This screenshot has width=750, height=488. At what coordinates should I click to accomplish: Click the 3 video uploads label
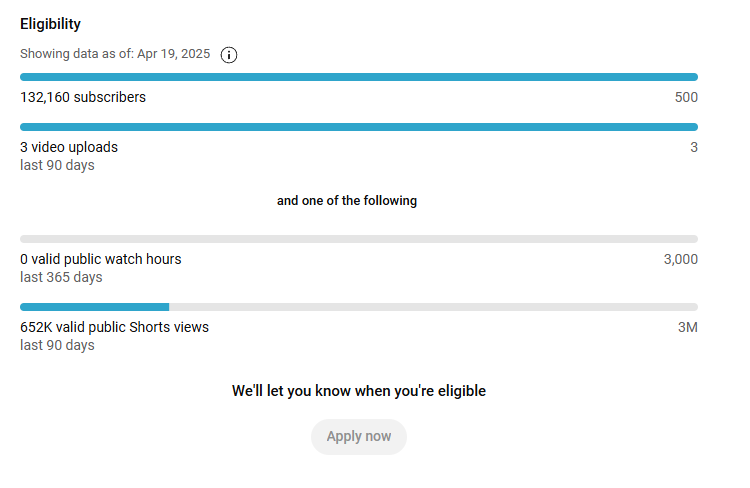tap(69, 147)
